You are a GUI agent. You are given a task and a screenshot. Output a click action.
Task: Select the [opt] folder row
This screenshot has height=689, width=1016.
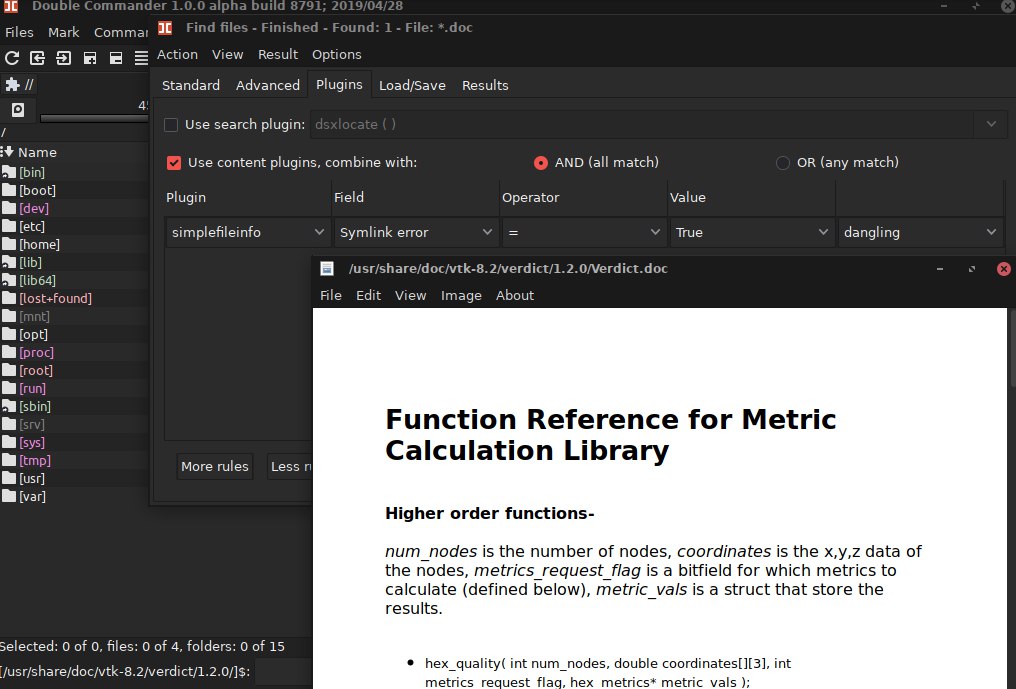pos(75,334)
